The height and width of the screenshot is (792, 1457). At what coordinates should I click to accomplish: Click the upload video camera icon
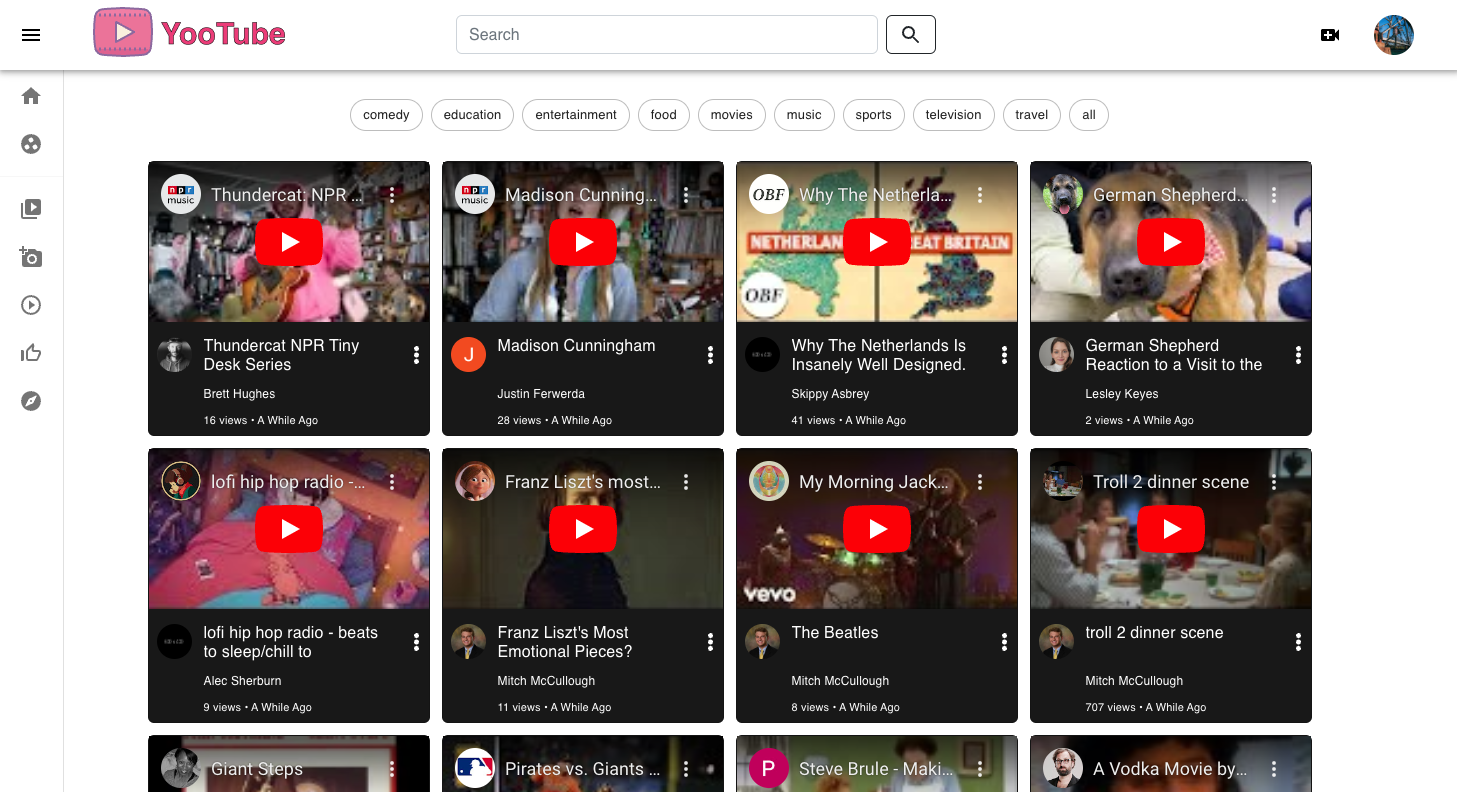[1330, 35]
